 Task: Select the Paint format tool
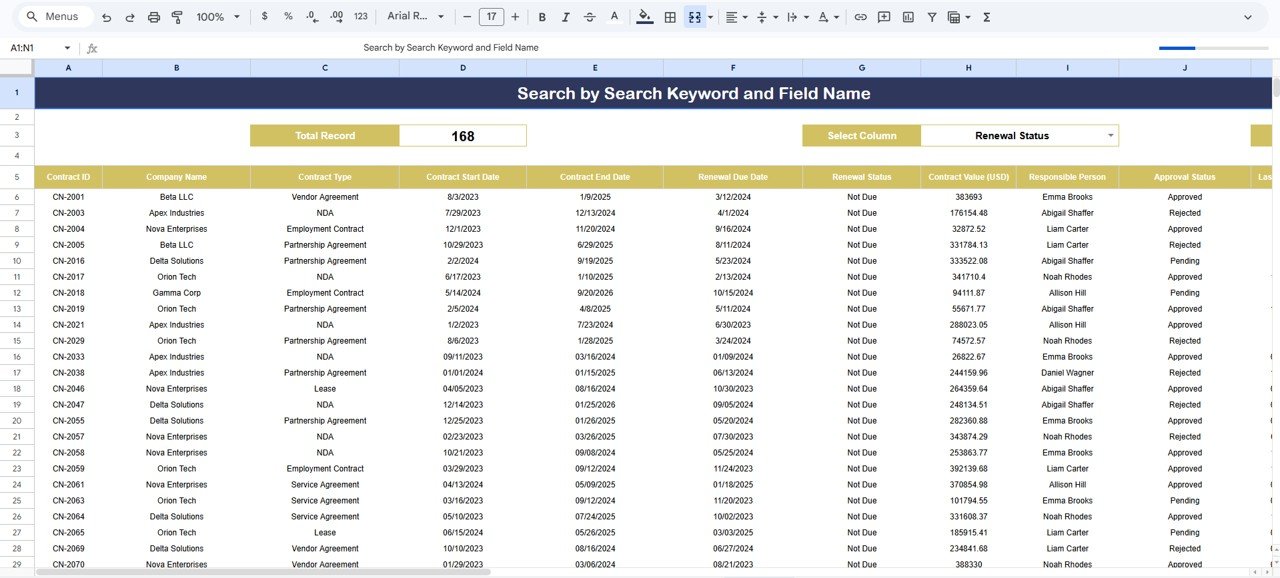coord(179,16)
